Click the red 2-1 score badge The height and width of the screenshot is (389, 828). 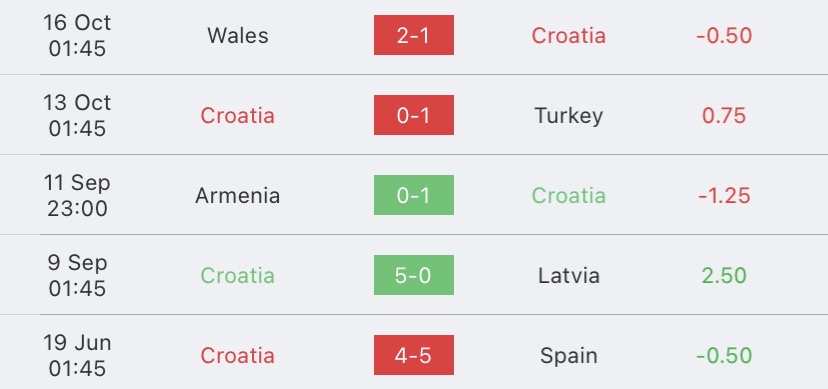[x=413, y=35]
